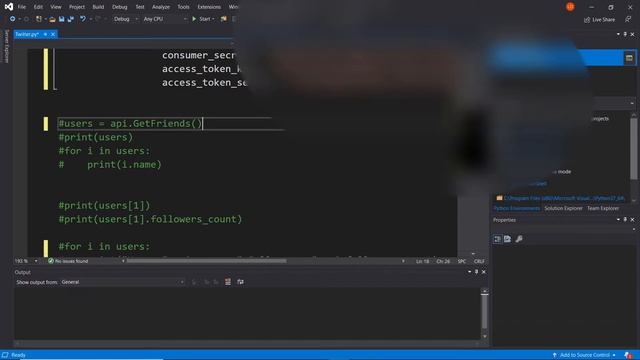Viewport: 640px width, 360px height.
Task: Click Add to Source Control
Action: (x=584, y=355)
